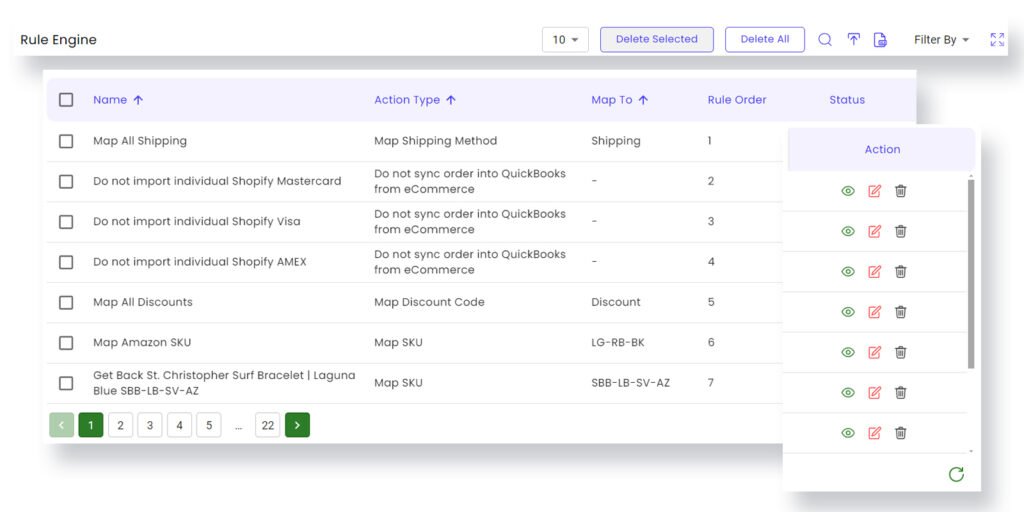Image resolution: width=1024 pixels, height=512 pixels.
Task: Open the search magnifier in Rule Engine toolbar
Action: [825, 40]
